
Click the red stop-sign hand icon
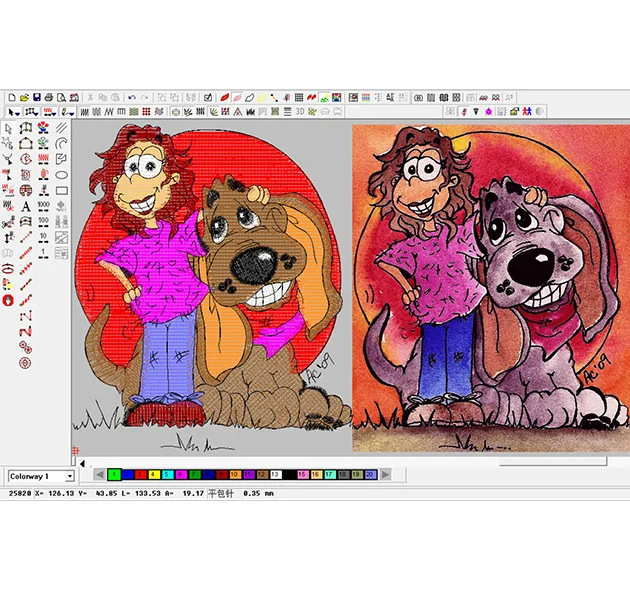coord(9,300)
